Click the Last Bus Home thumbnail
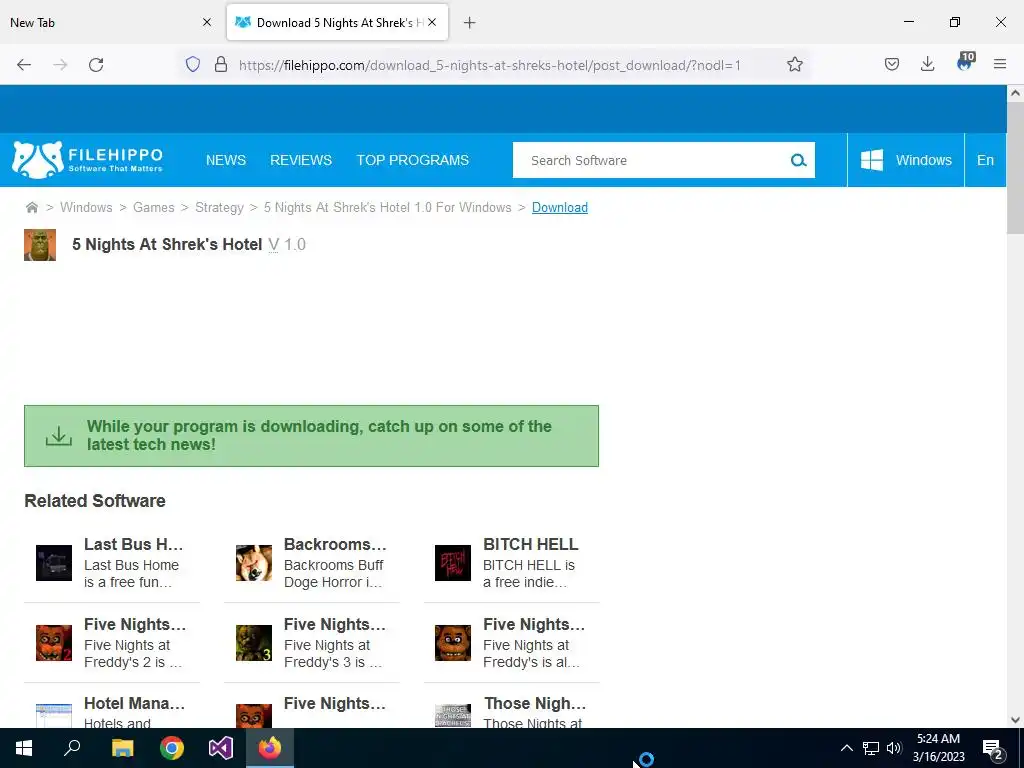 point(54,563)
